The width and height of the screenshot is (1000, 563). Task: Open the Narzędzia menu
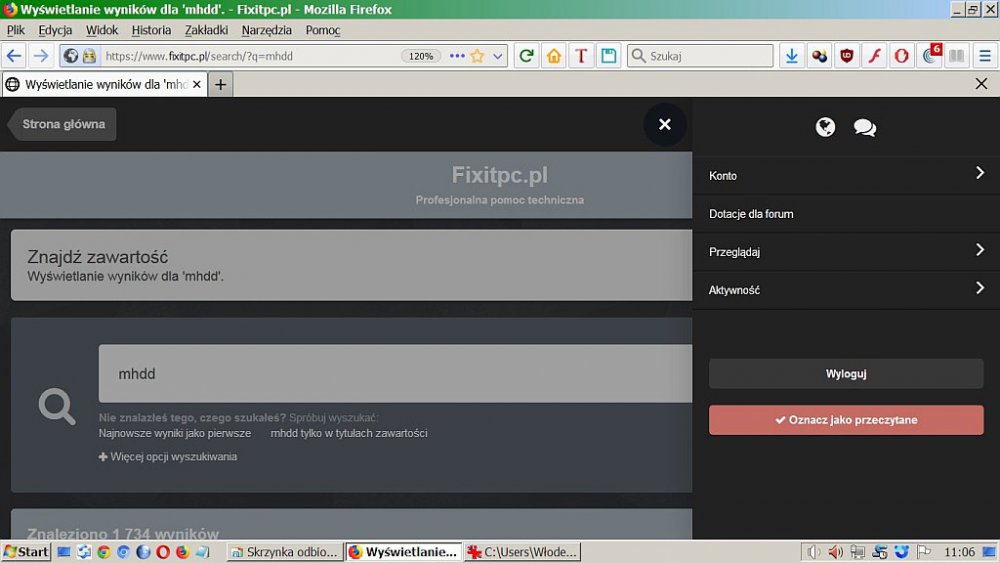(266, 30)
